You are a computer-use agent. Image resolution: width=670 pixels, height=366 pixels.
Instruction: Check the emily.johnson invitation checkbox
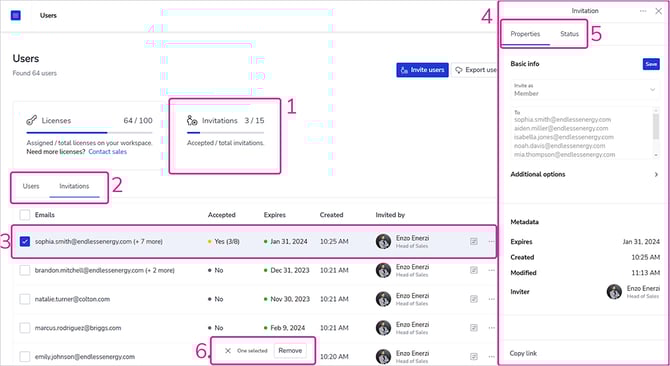click(x=25, y=357)
